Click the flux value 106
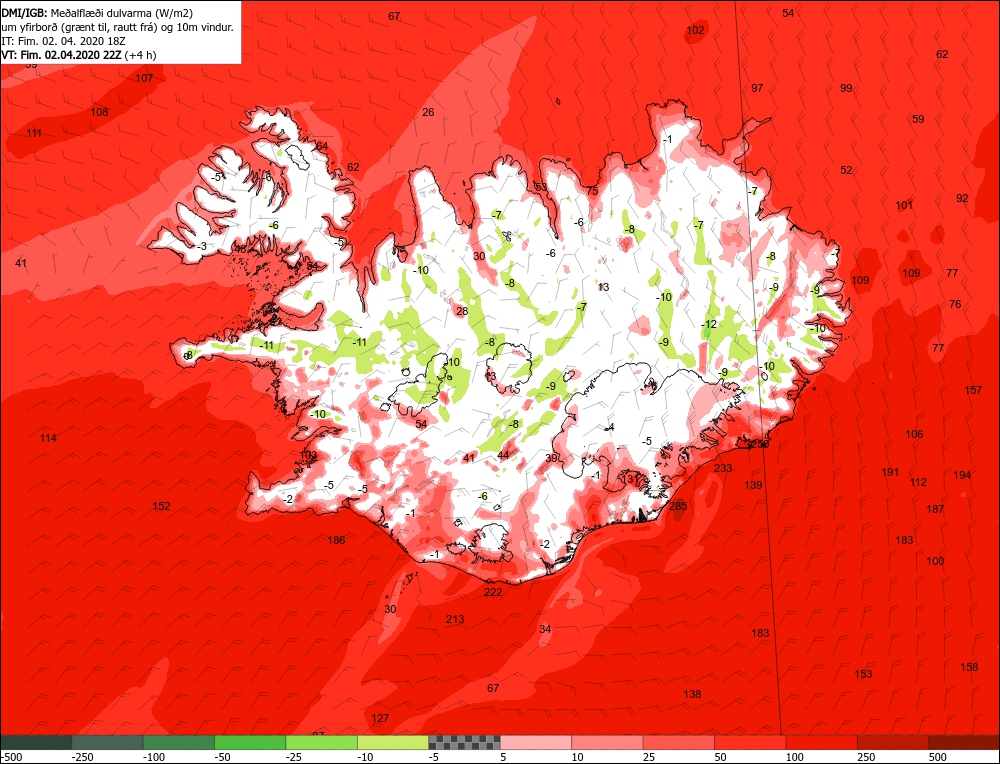Image resolution: width=1000 pixels, height=764 pixels. tap(914, 434)
